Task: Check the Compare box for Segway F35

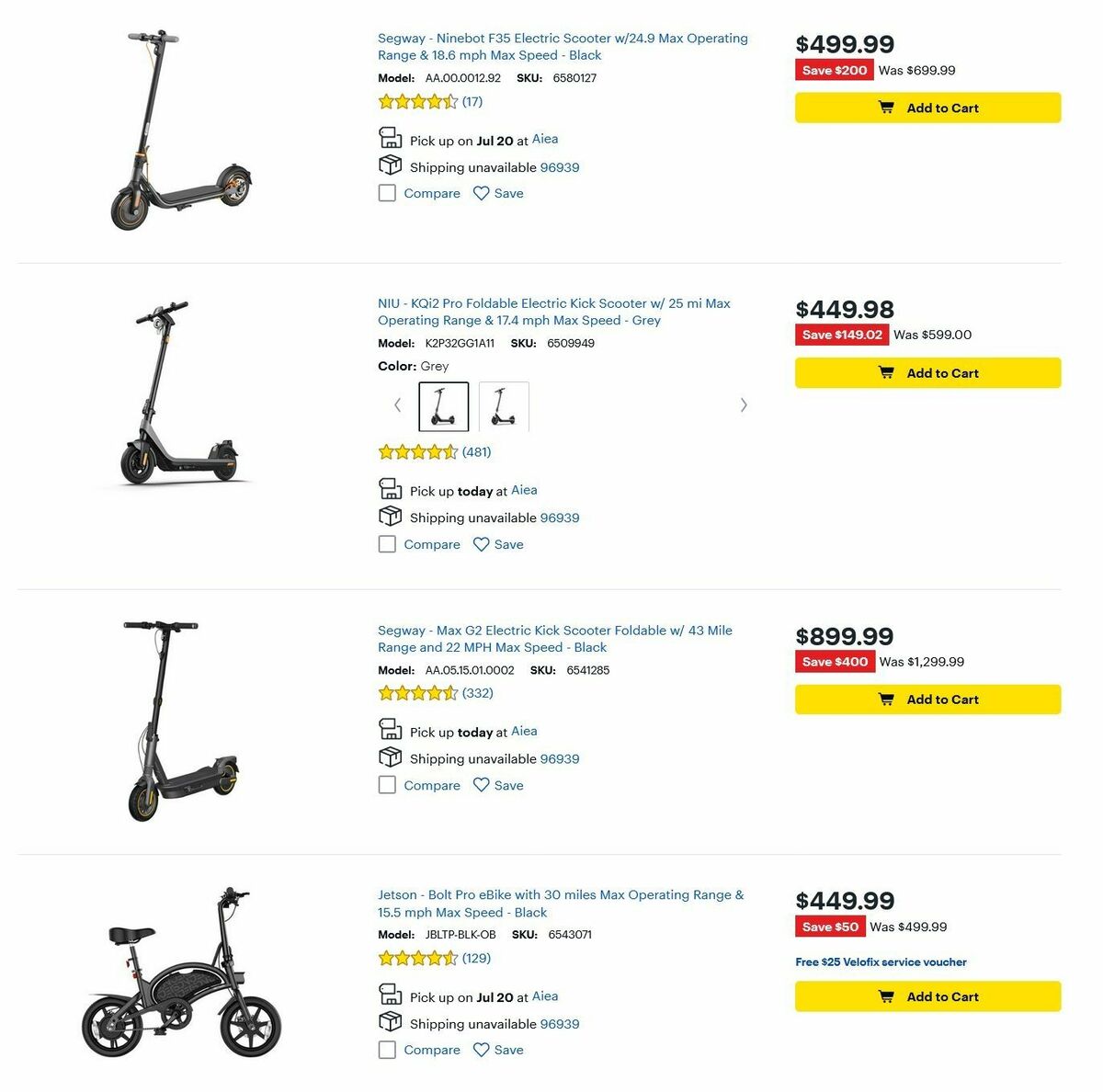Action: 387,193
